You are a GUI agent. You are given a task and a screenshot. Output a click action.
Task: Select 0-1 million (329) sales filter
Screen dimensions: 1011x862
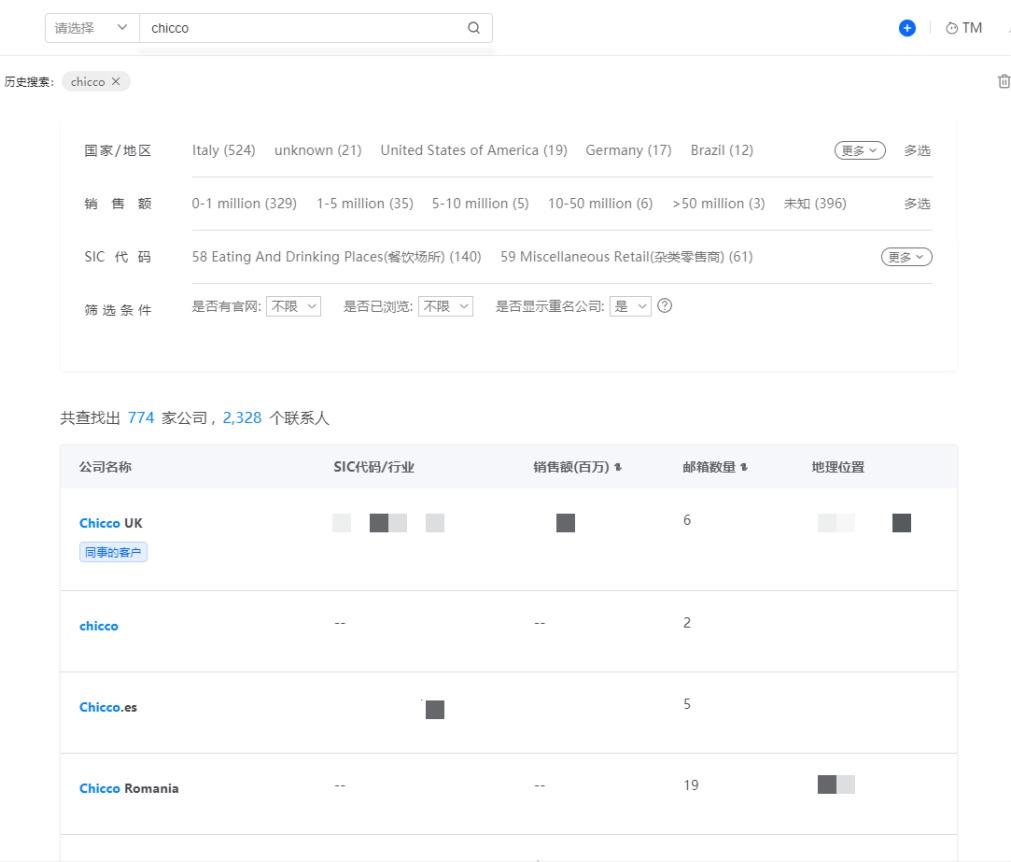[244, 204]
